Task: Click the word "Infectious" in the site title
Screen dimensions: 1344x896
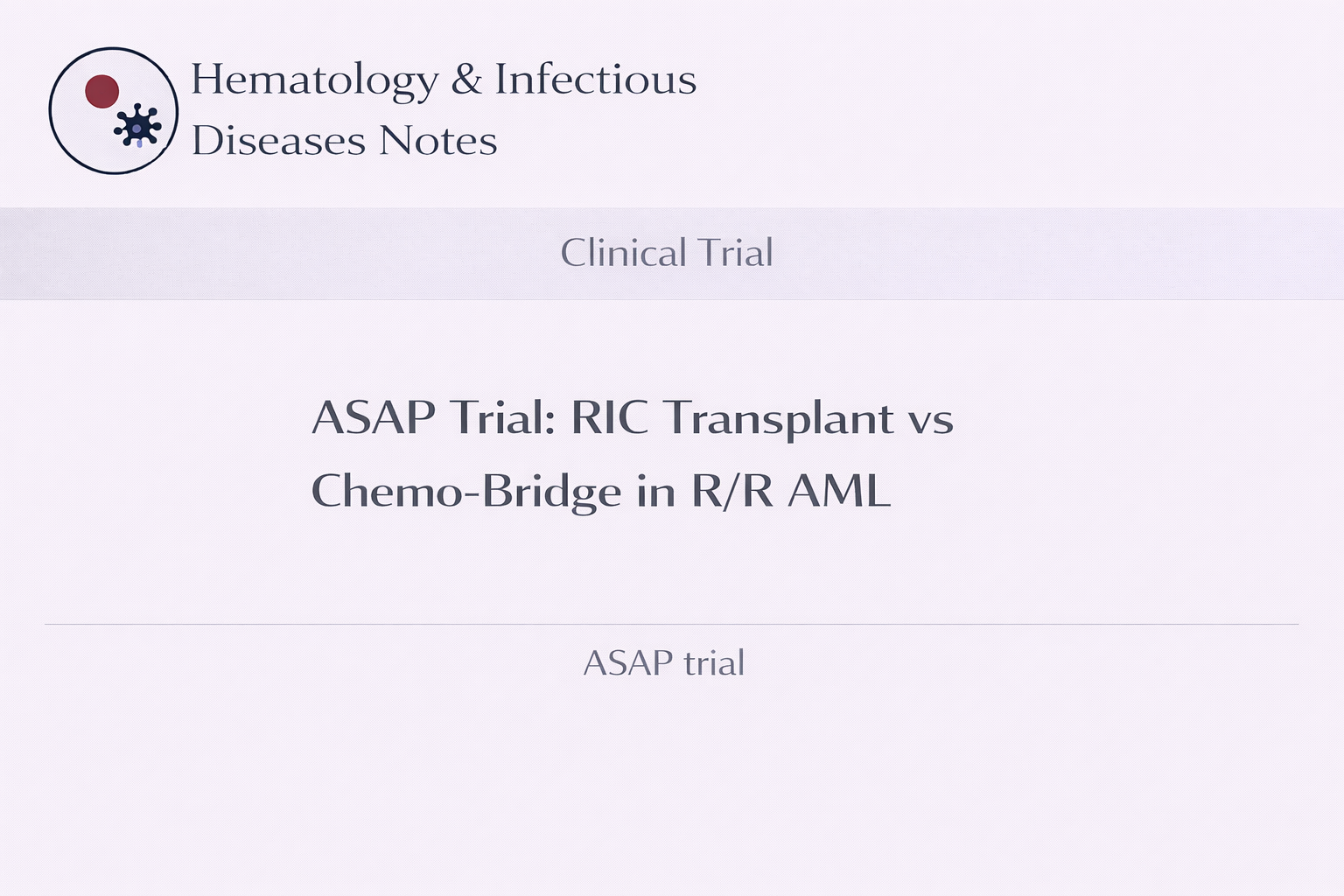Action: click(x=596, y=80)
